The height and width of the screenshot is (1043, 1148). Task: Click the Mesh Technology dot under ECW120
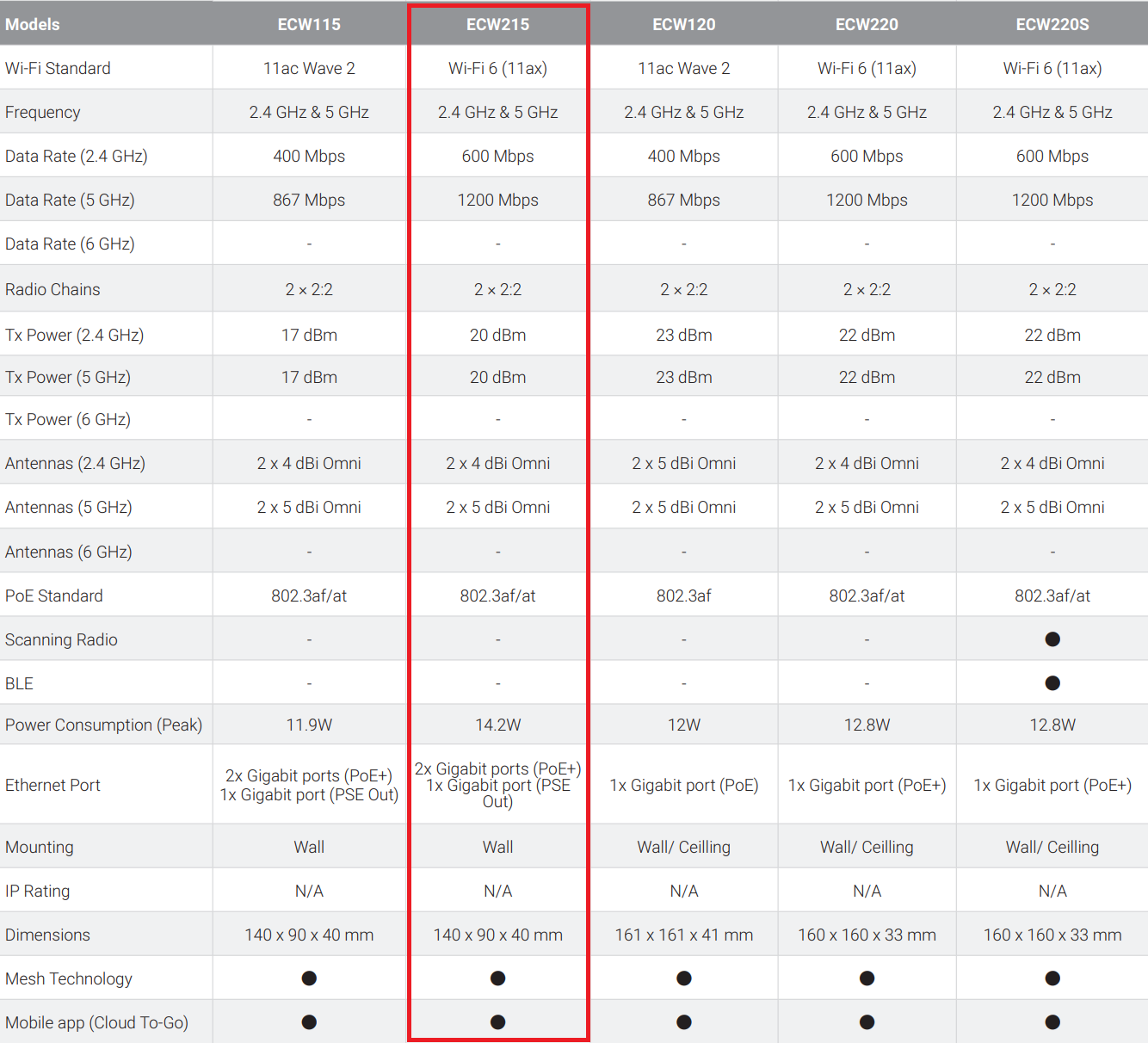684,978
